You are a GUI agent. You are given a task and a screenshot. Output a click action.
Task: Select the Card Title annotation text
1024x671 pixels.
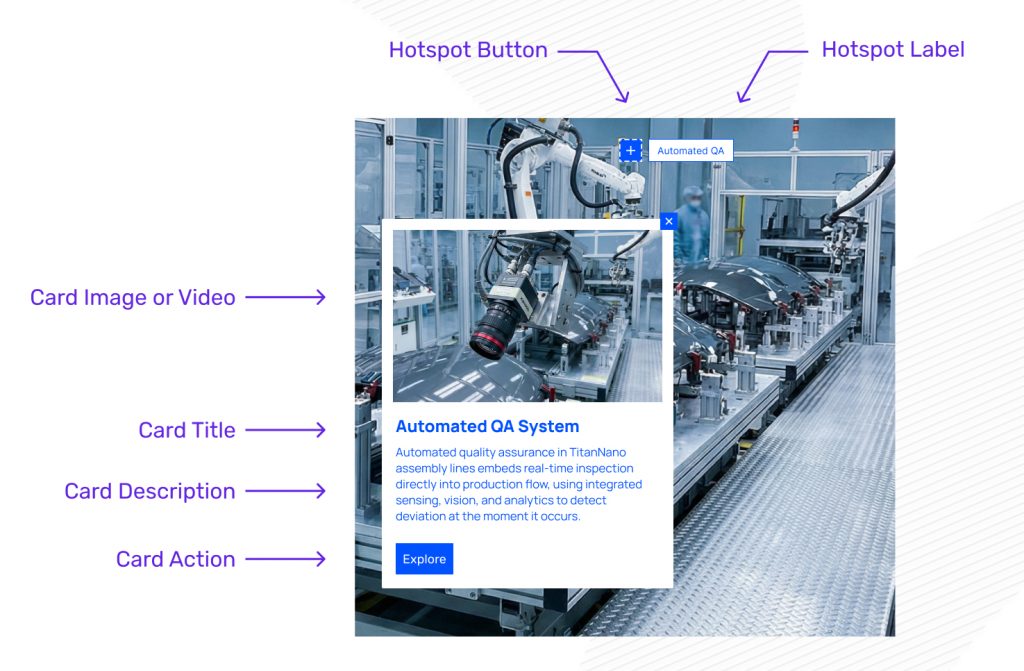click(187, 430)
